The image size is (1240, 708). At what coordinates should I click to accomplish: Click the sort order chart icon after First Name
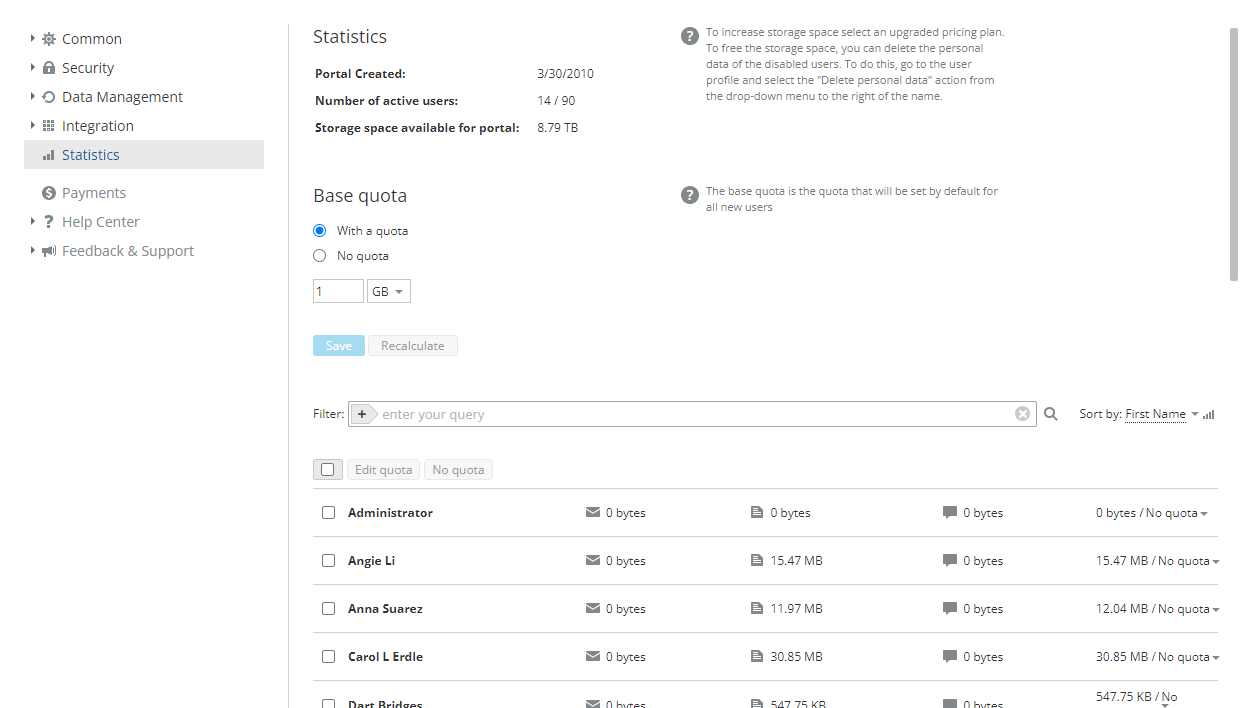click(1207, 413)
